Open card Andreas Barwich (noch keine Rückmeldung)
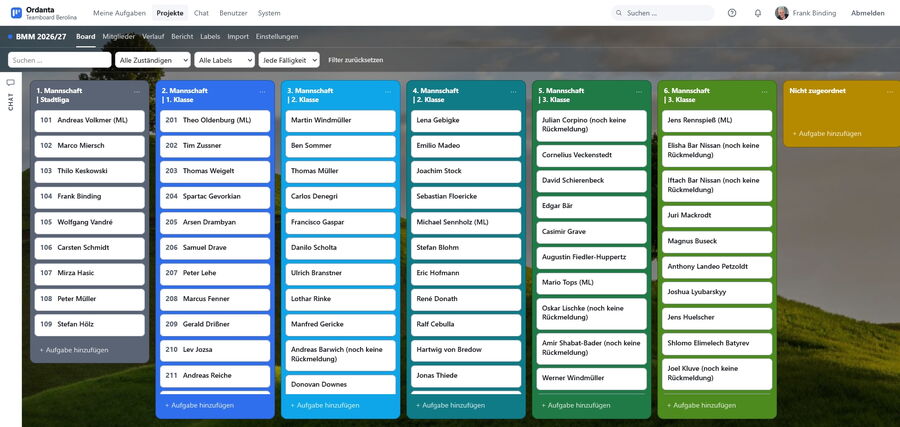 click(x=340, y=355)
